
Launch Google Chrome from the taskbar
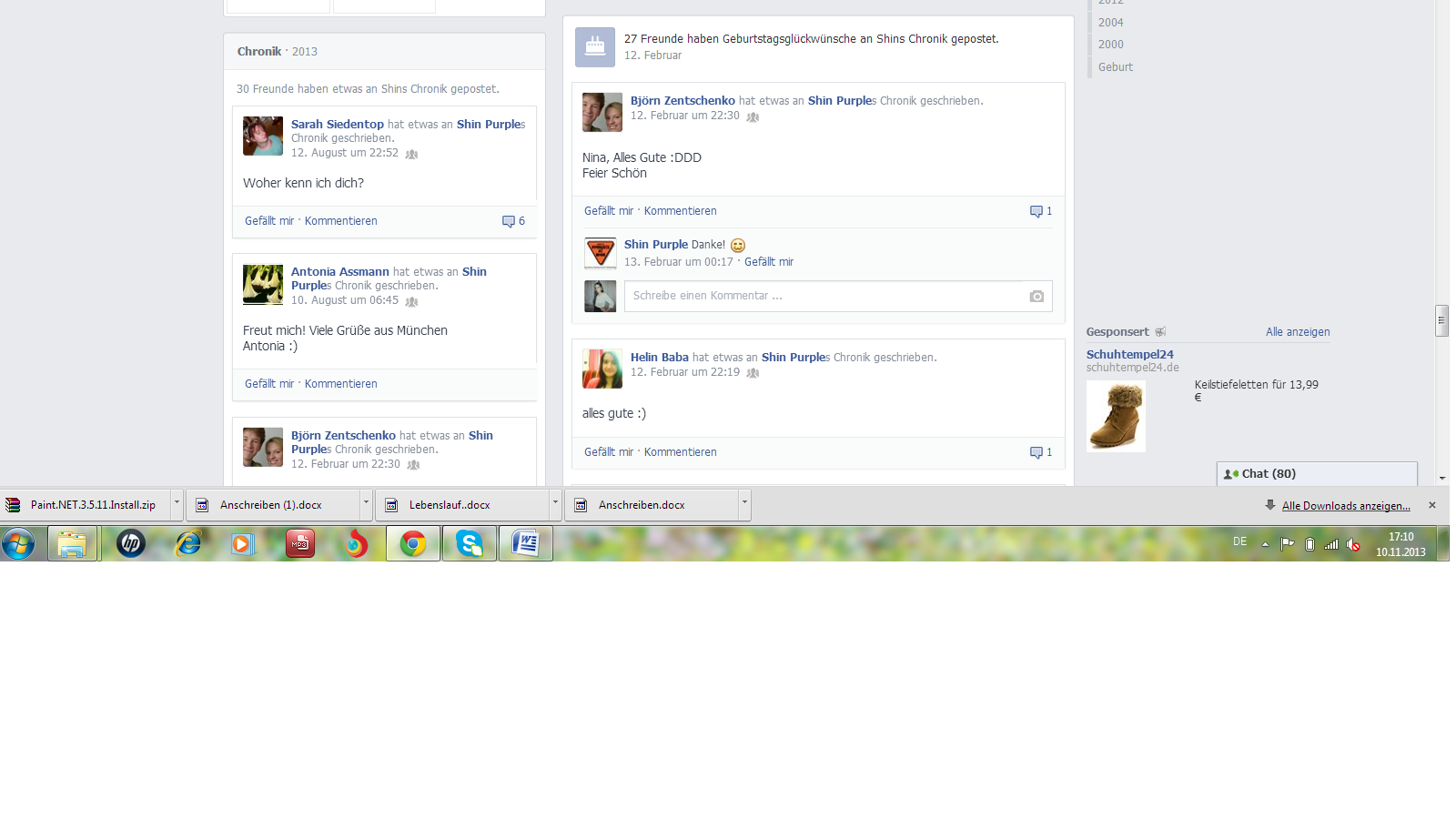413,544
